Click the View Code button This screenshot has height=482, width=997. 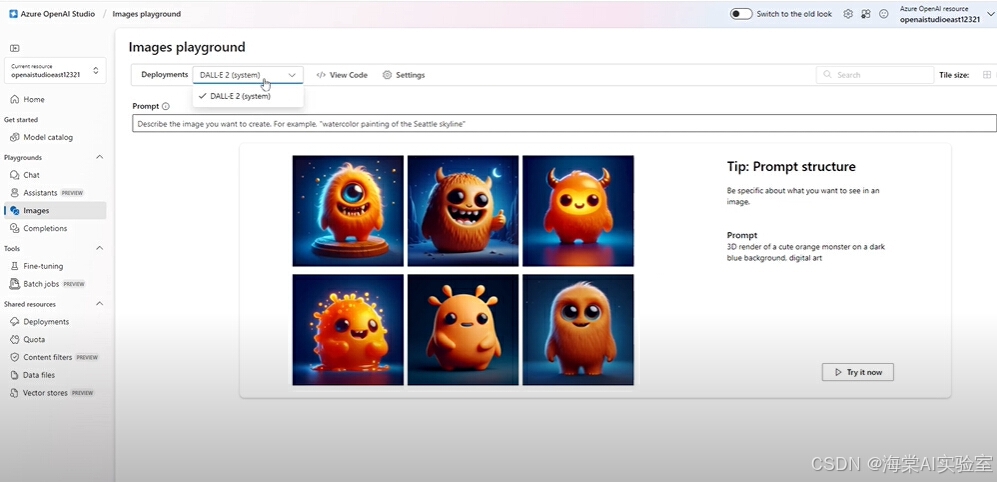click(x=342, y=75)
